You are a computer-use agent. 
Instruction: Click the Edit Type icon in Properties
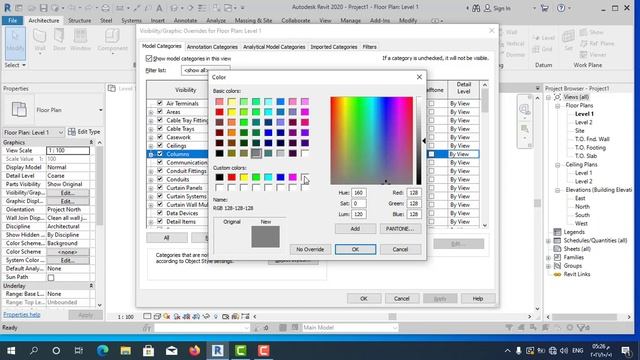pyautogui.click(x=71, y=132)
